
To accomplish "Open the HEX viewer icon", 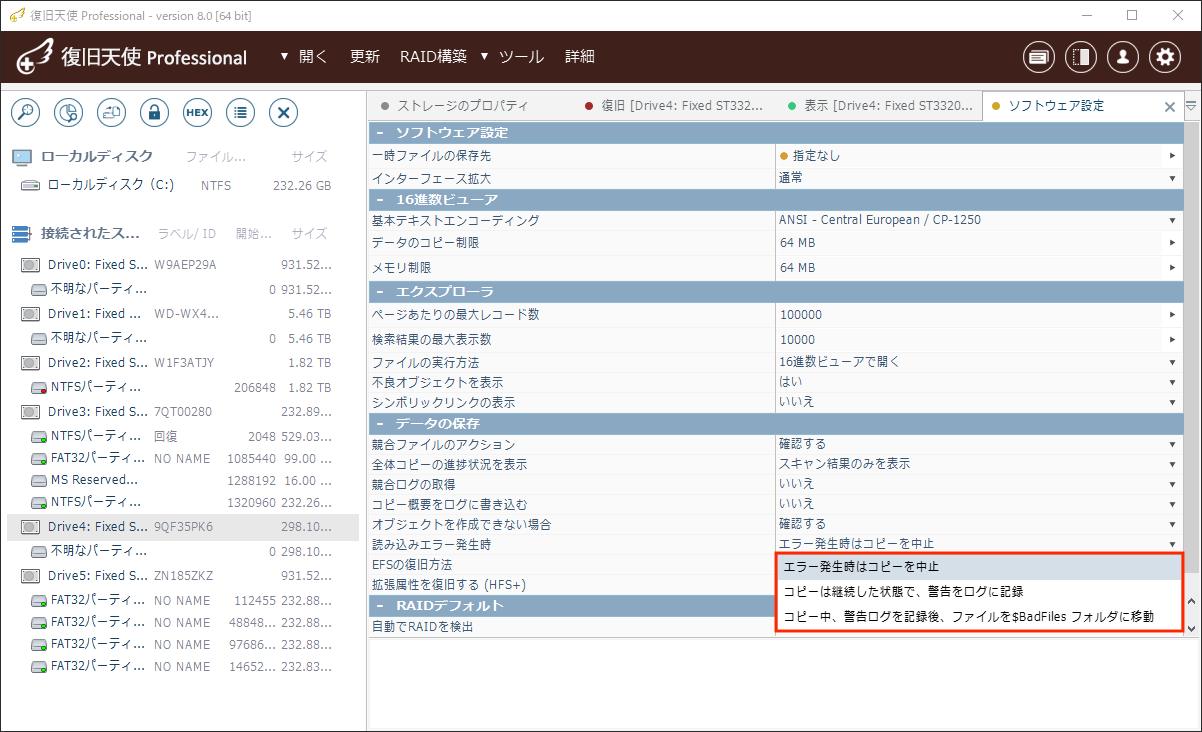I will click(197, 112).
